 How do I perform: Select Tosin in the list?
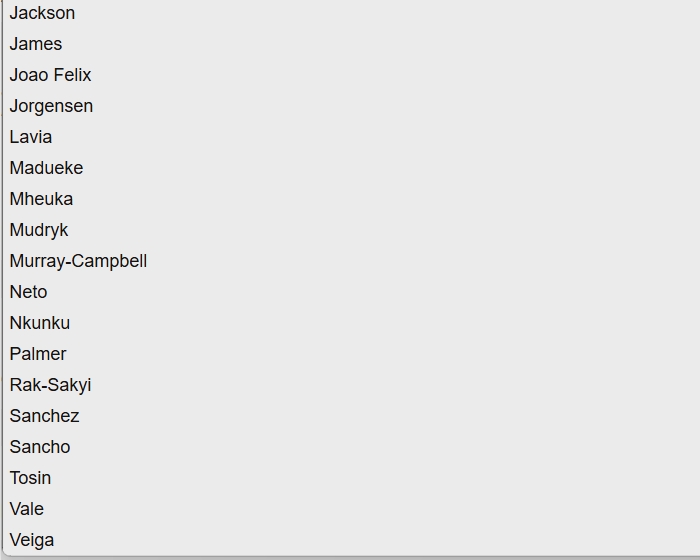point(30,478)
